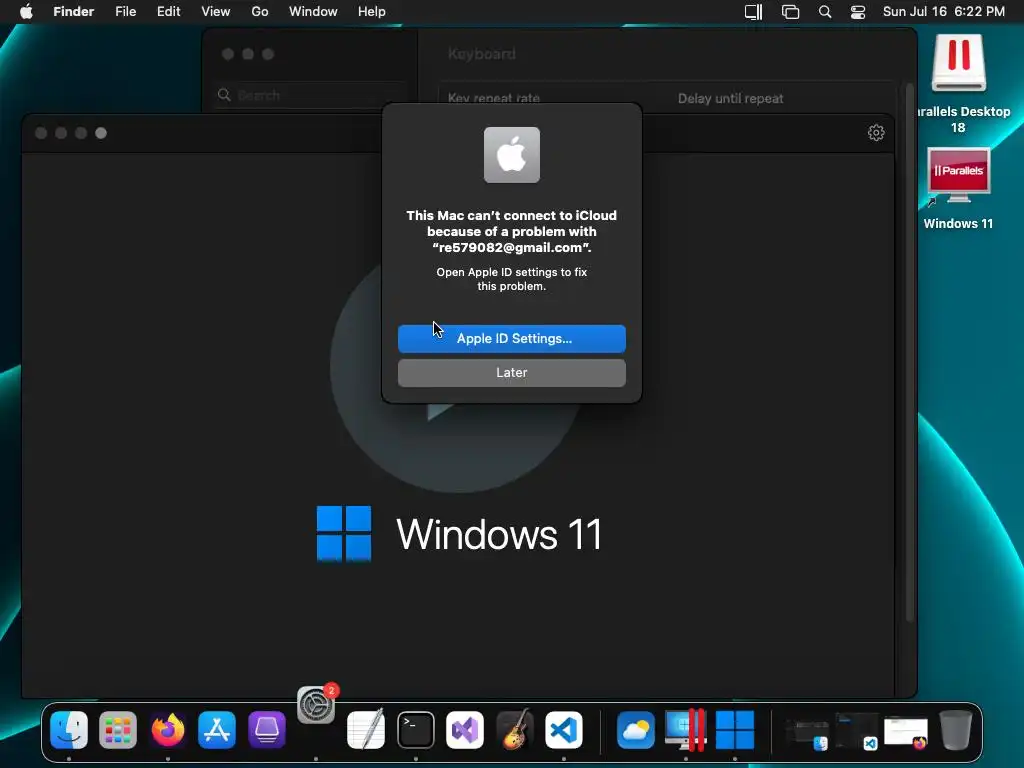
Task: Open the Help menu
Action: coord(372,12)
